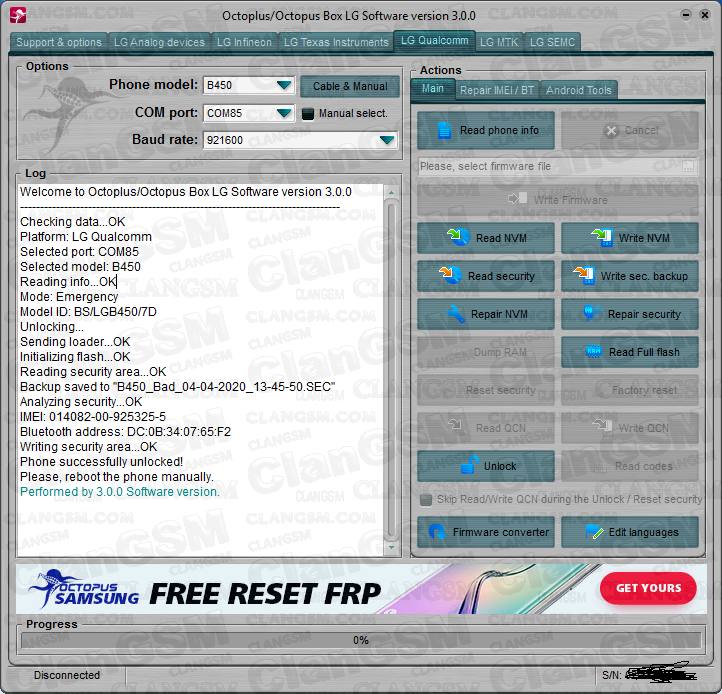This screenshot has height=694, width=722.
Task: Expand the Baud rate dropdown
Action: tap(387, 140)
